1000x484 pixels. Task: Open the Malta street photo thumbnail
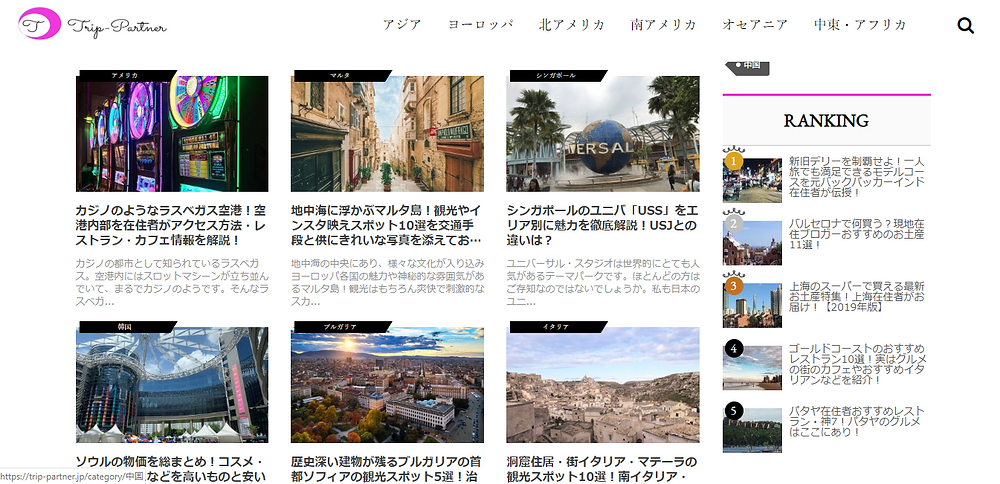(x=387, y=134)
